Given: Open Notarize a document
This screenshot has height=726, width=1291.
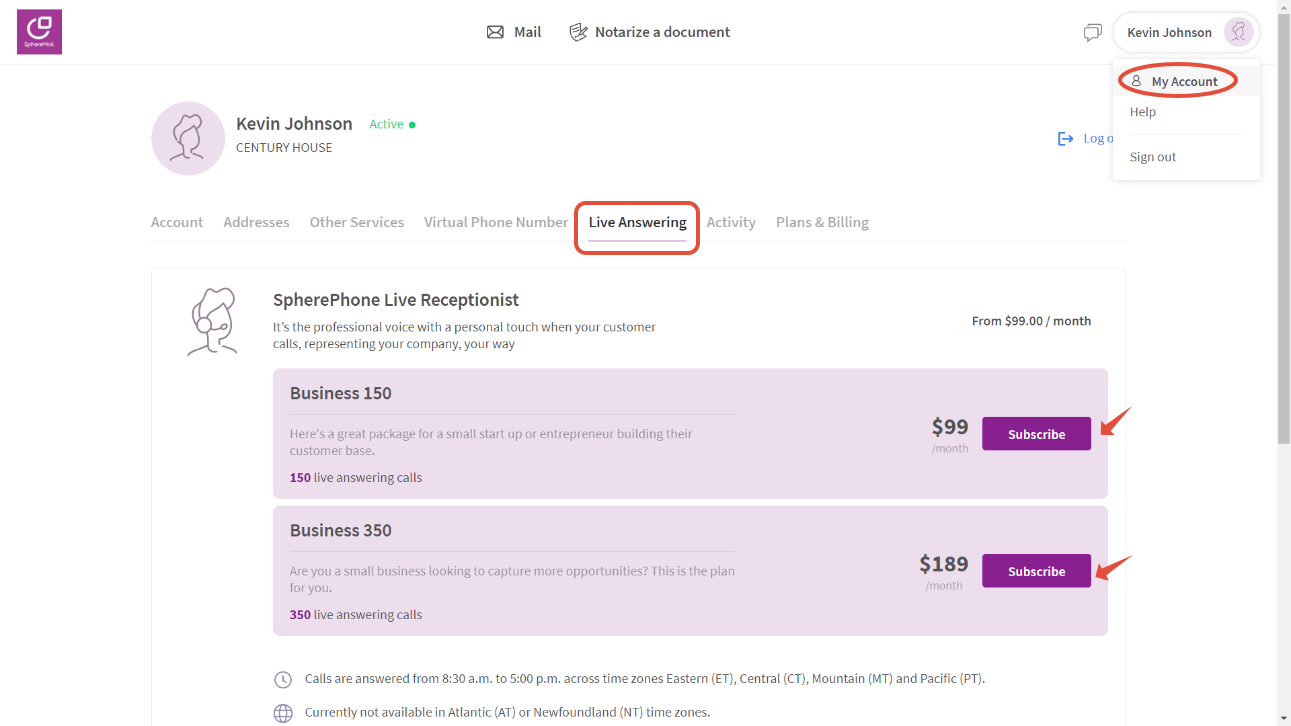Looking at the screenshot, I should click(x=650, y=32).
